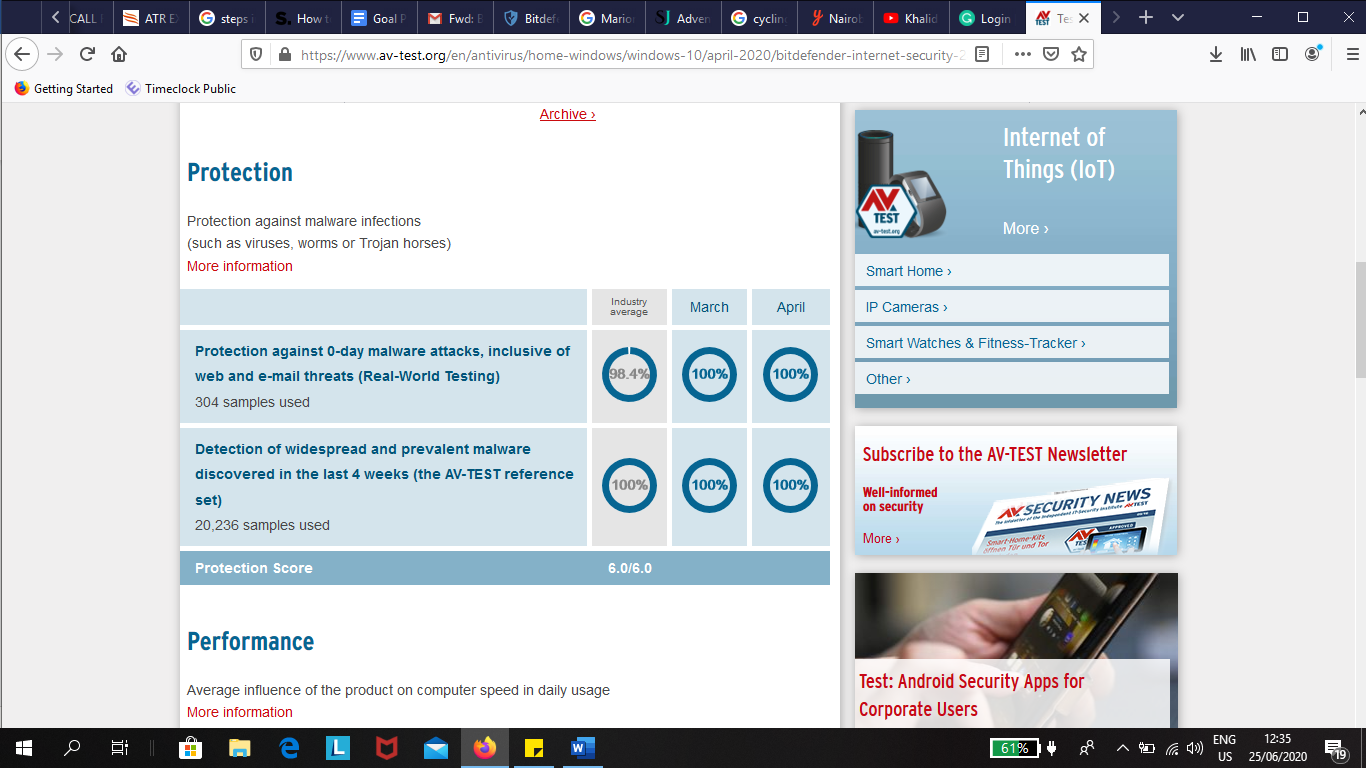Click April 100% gauge for 0-day malware
Image resolution: width=1366 pixels, height=768 pixels.
(x=790, y=374)
